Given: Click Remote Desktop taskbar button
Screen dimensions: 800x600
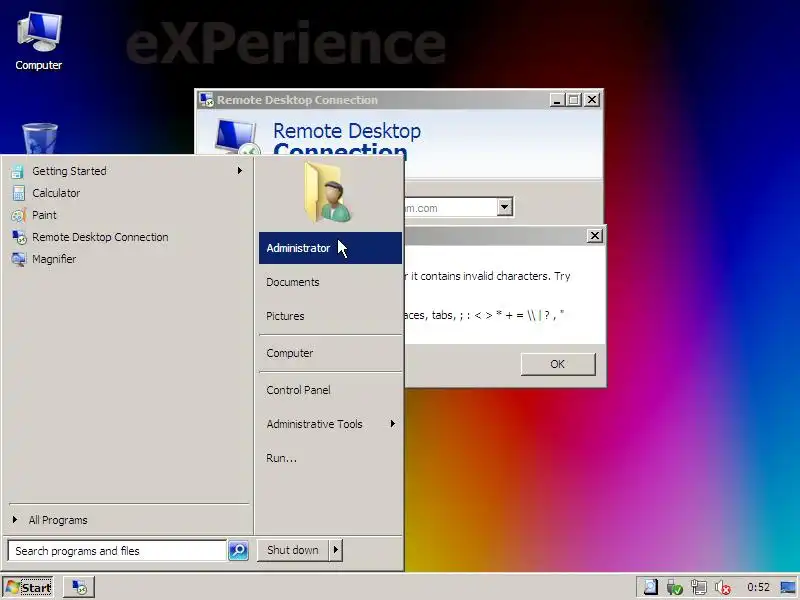Looking at the screenshot, I should pyautogui.click(x=79, y=587).
